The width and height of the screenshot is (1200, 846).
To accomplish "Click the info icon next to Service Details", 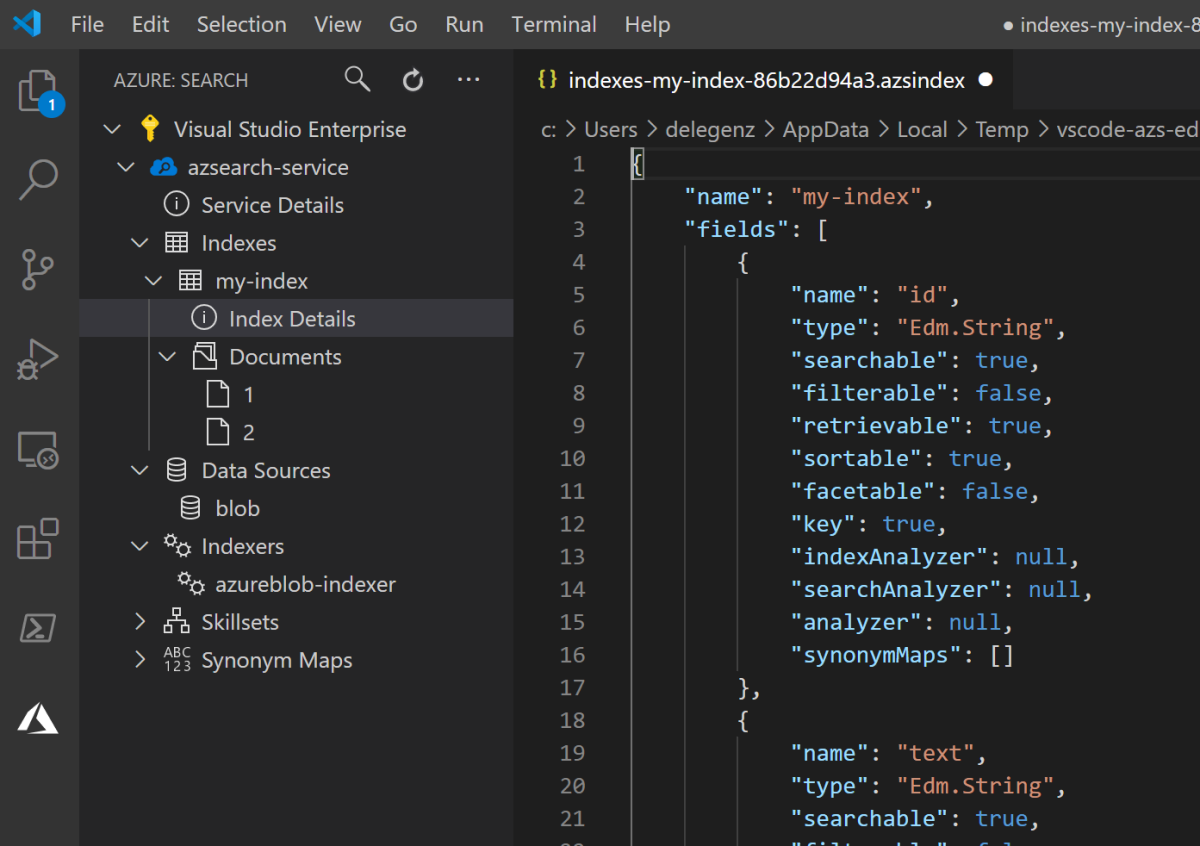I will pyautogui.click(x=176, y=205).
